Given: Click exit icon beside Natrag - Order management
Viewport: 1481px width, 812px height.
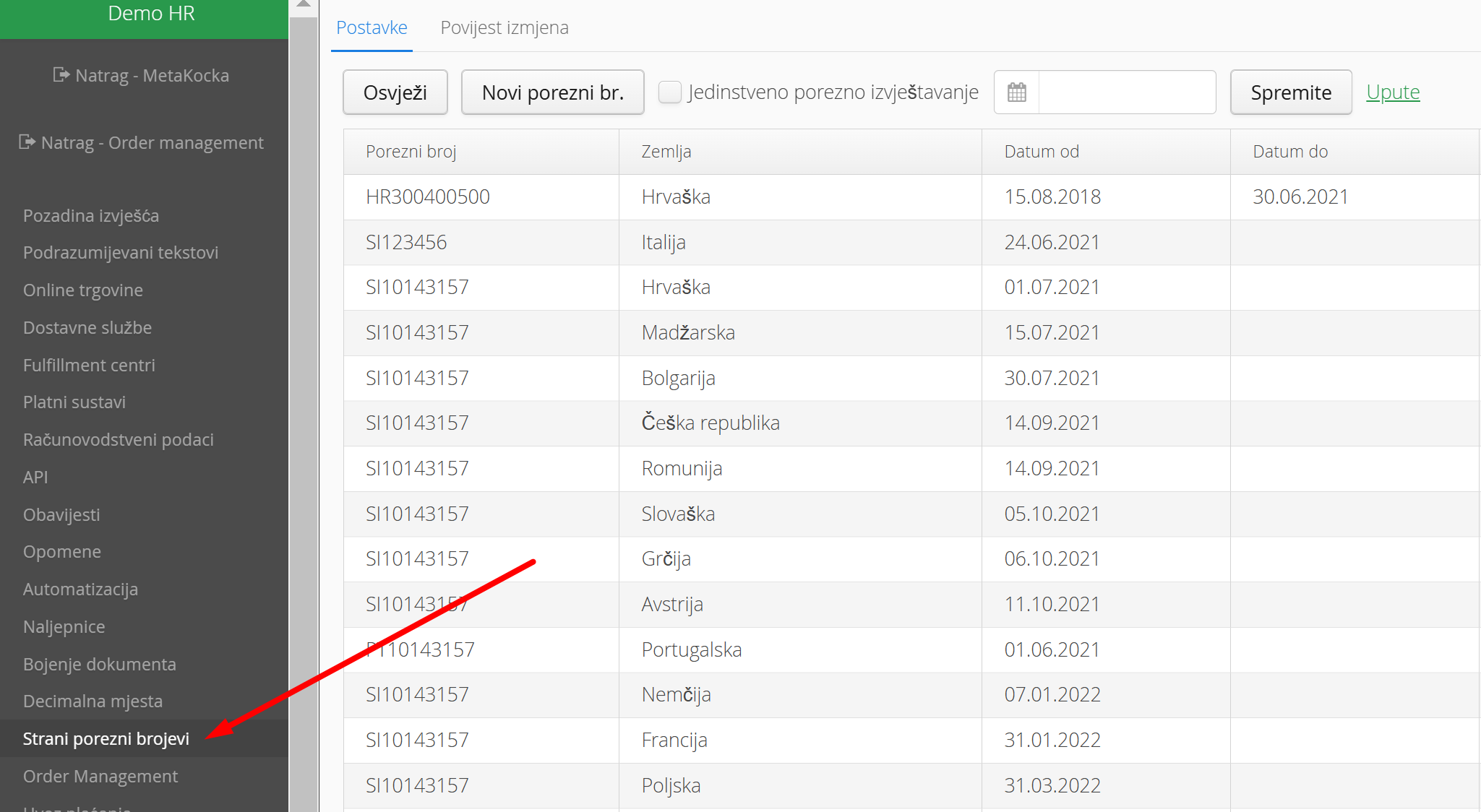Looking at the screenshot, I should (27, 142).
